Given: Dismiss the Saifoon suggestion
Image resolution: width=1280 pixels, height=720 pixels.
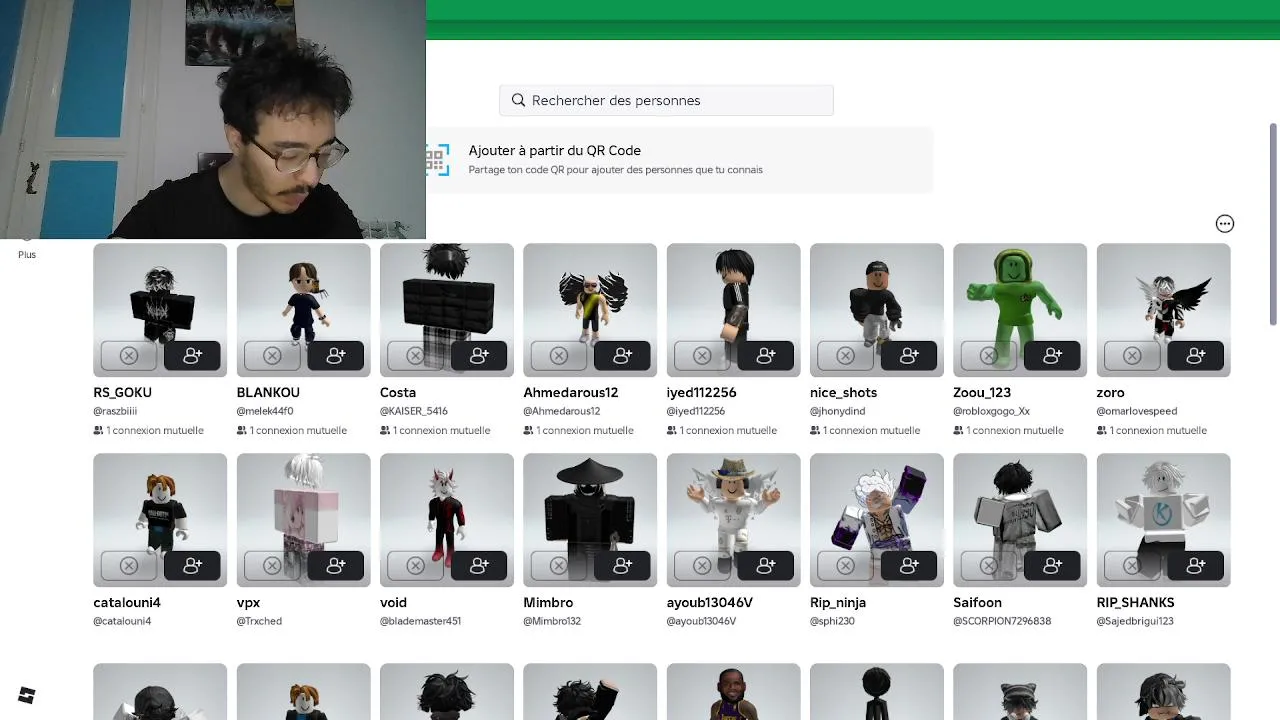Looking at the screenshot, I should click(x=989, y=565).
